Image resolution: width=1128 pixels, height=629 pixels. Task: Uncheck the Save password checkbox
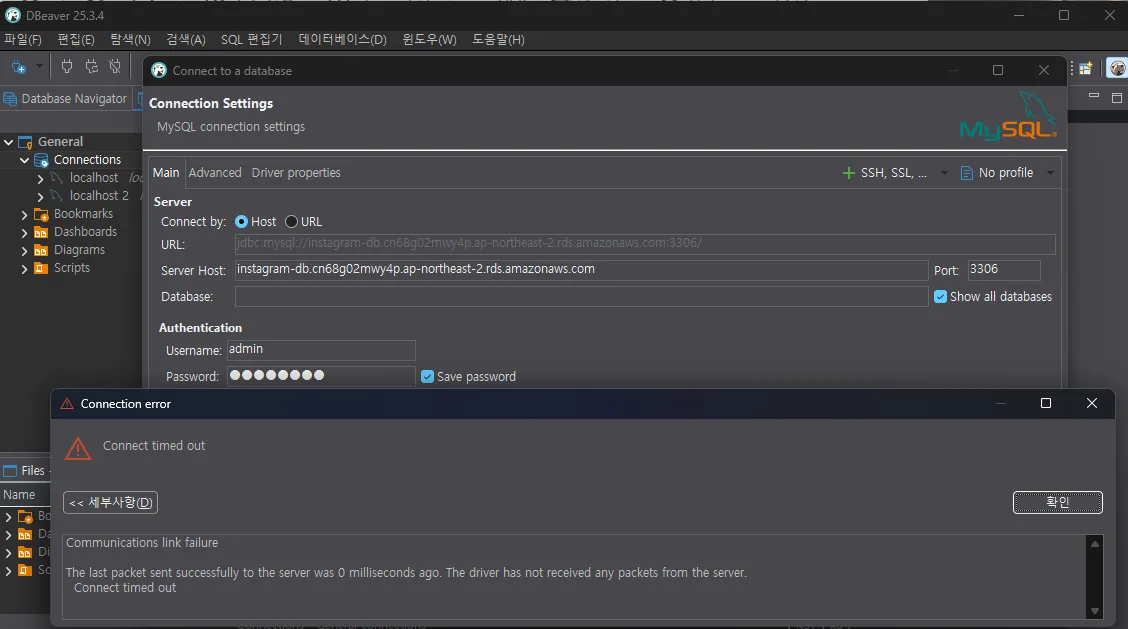coord(427,376)
